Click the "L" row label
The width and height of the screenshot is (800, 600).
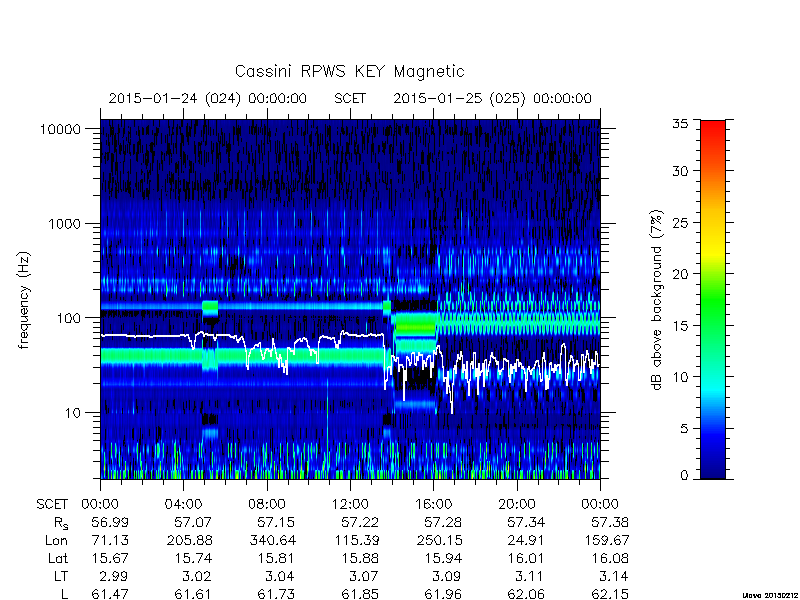tap(64, 594)
